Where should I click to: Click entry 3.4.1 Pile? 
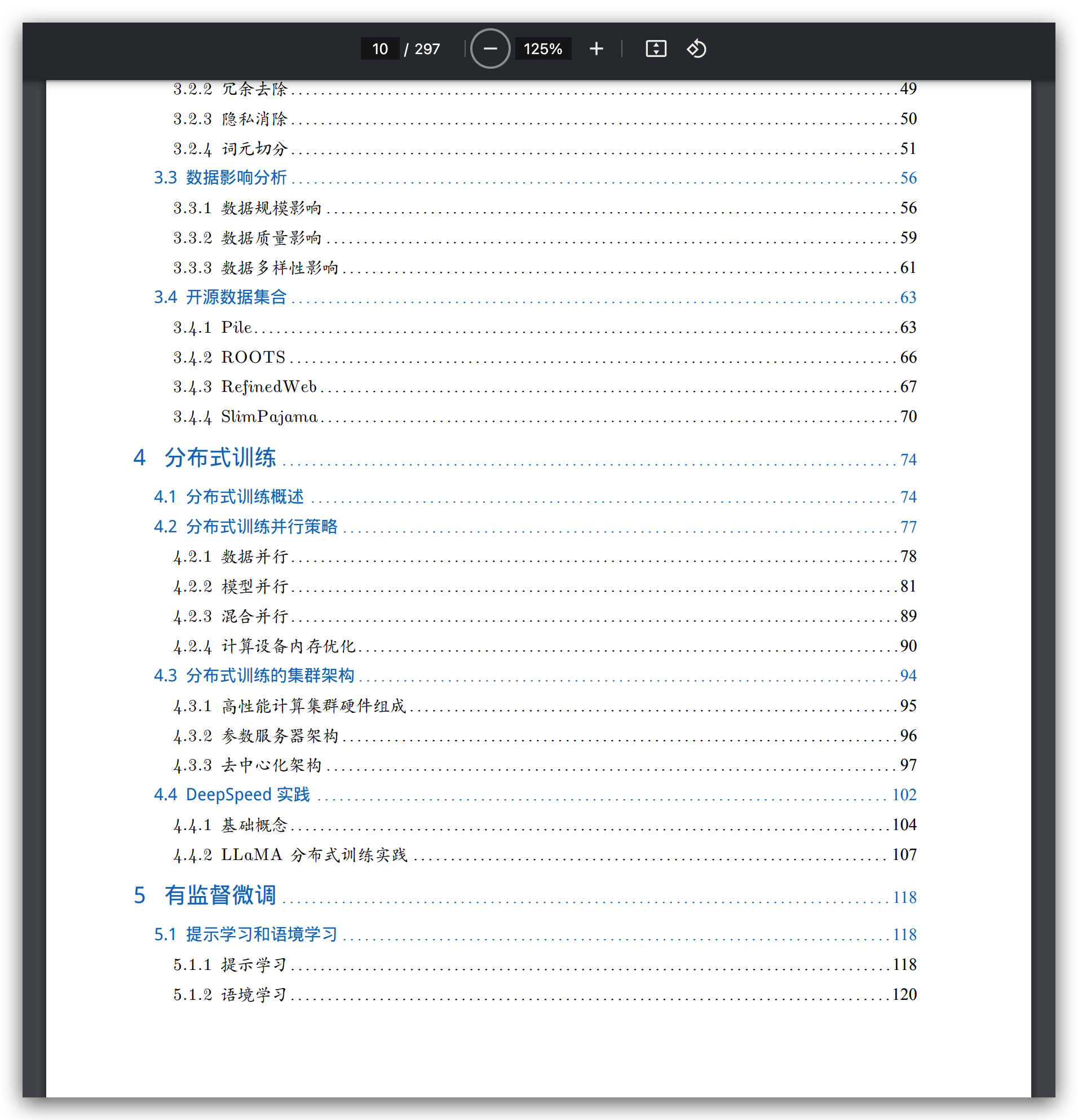point(213,328)
